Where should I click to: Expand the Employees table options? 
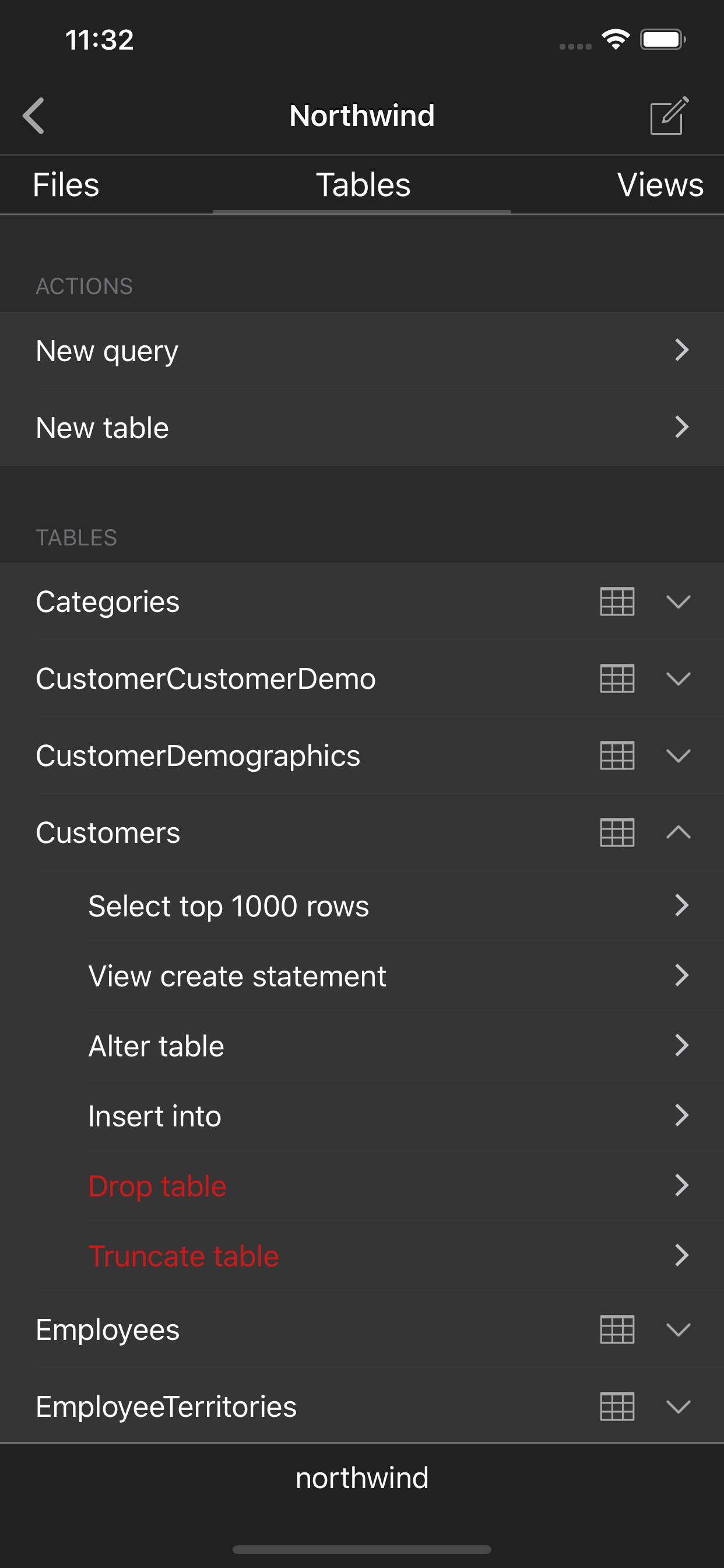pos(678,1329)
